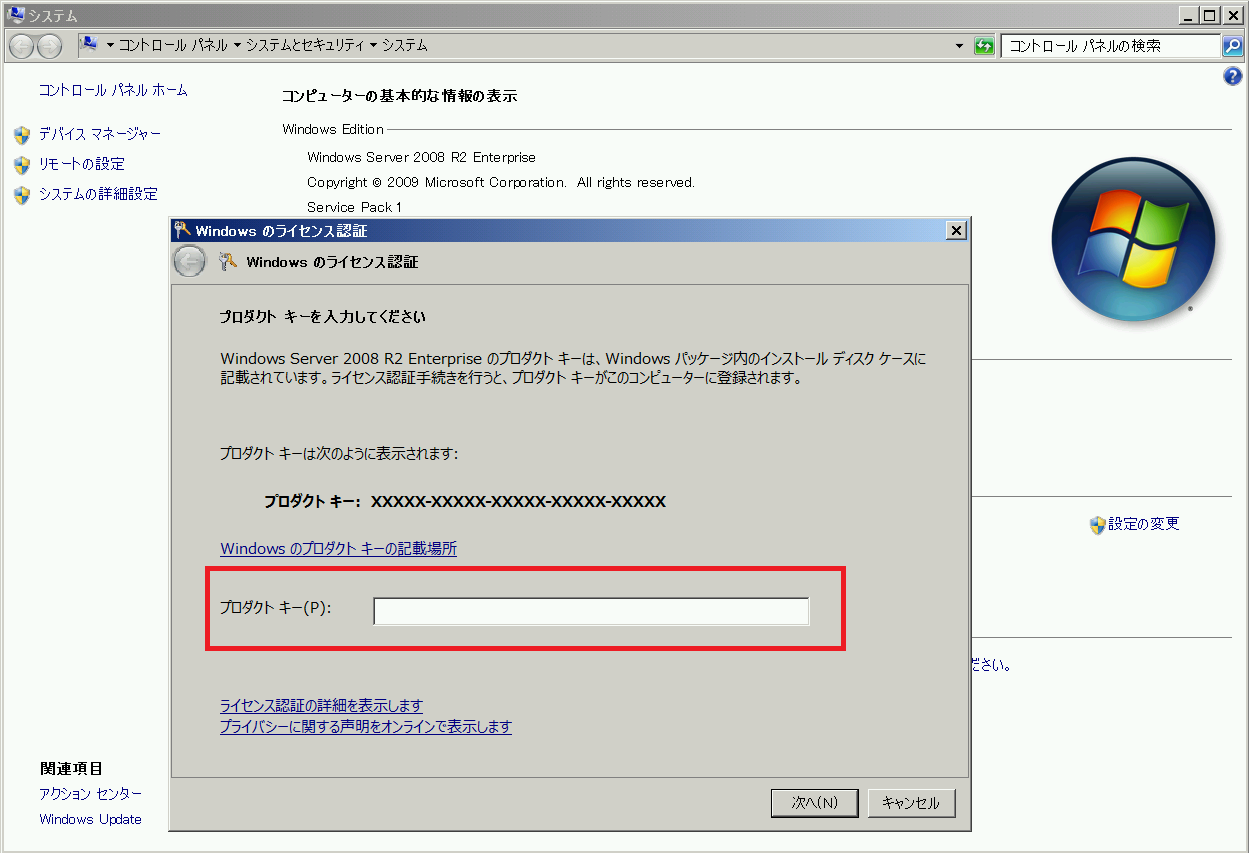
Task: Open the address bar history dropdown
Action: (959, 46)
